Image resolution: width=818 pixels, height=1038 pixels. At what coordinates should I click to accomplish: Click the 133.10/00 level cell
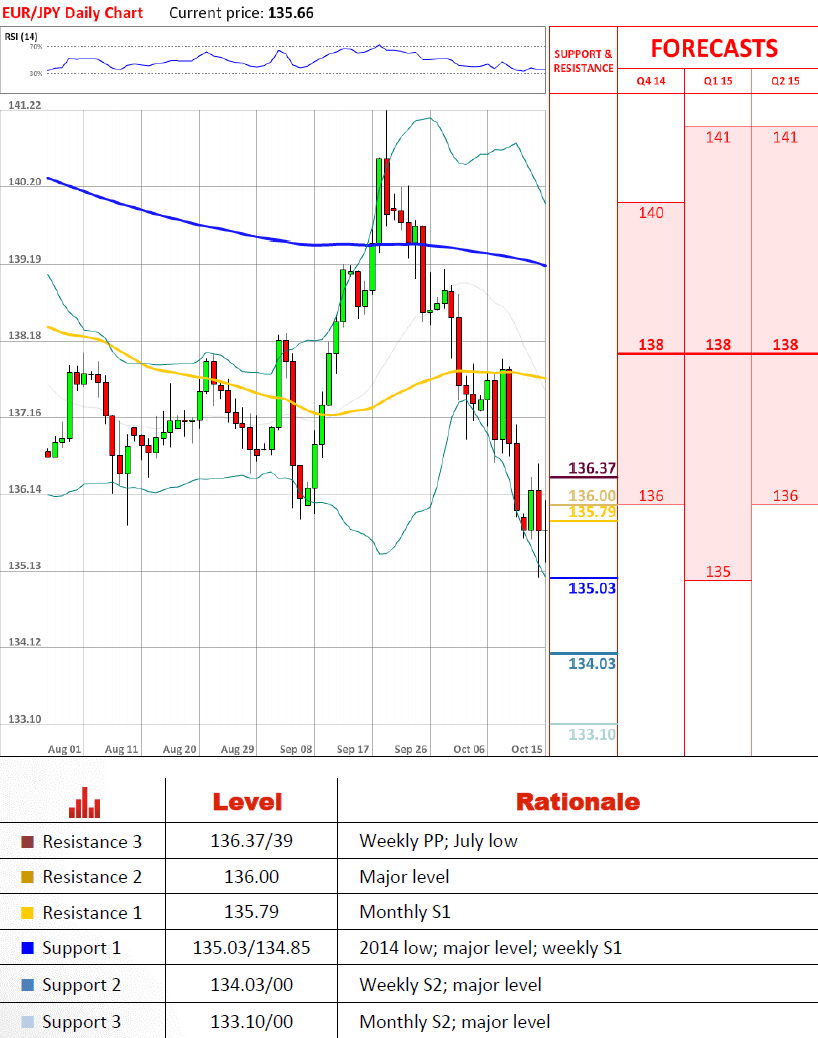(x=251, y=1021)
